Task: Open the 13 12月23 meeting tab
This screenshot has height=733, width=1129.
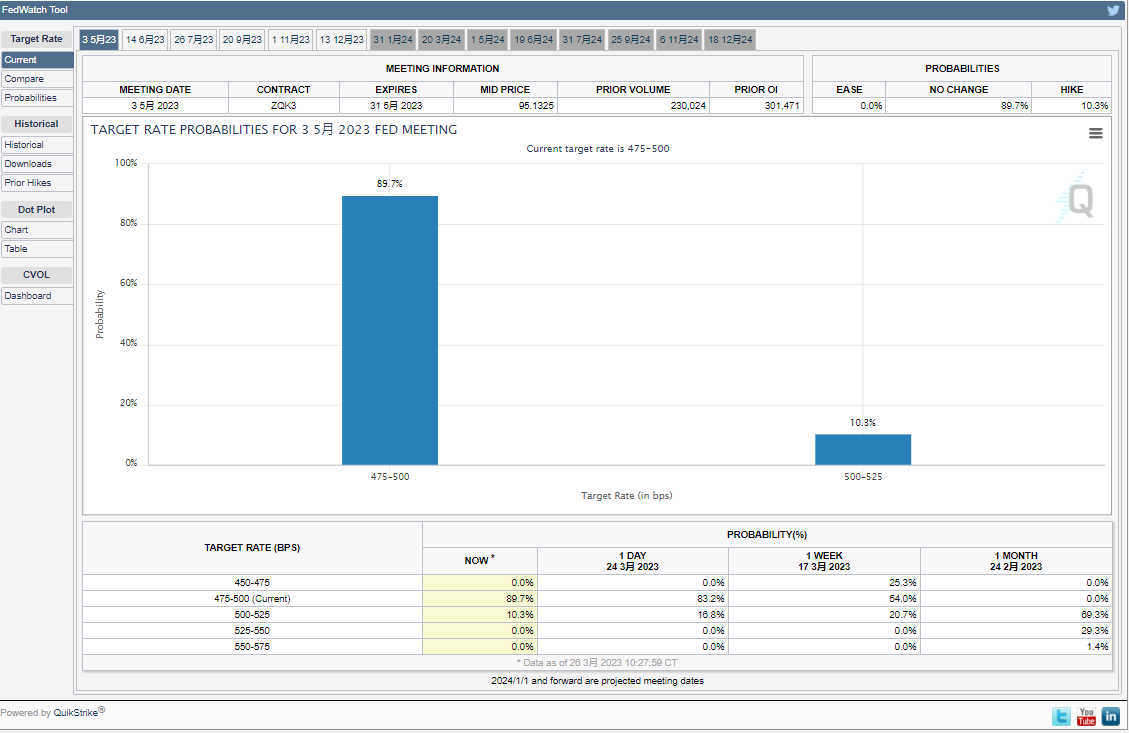Action: click(341, 40)
